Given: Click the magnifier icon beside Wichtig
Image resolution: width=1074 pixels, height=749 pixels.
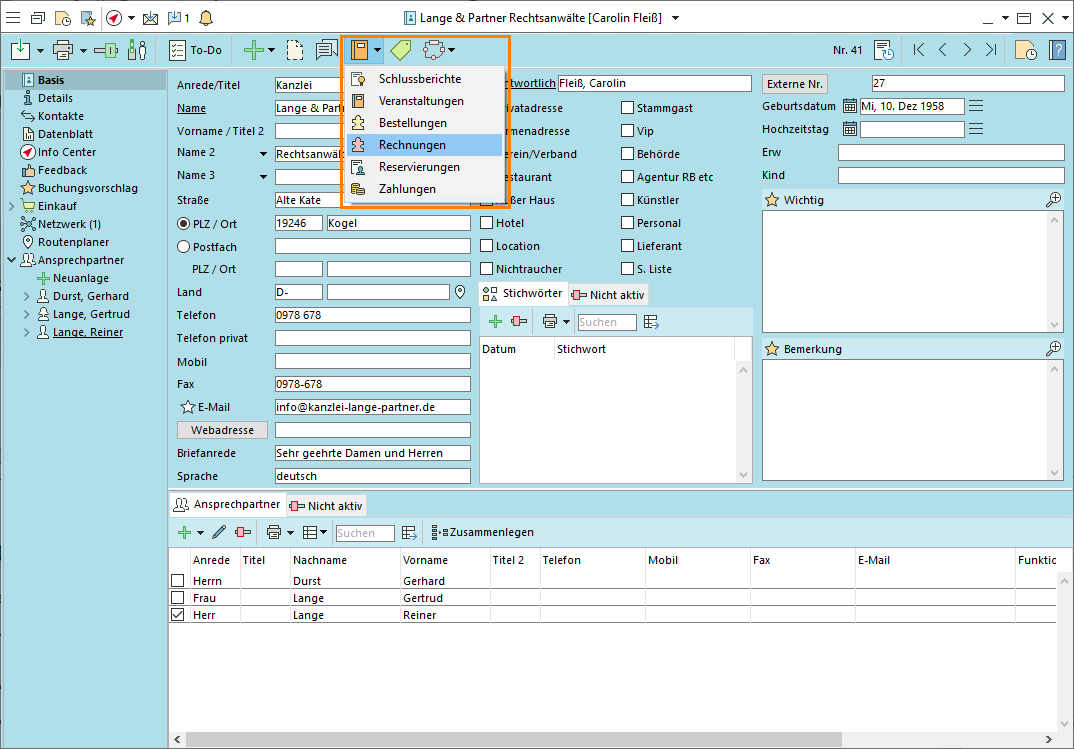Looking at the screenshot, I should click(1053, 200).
